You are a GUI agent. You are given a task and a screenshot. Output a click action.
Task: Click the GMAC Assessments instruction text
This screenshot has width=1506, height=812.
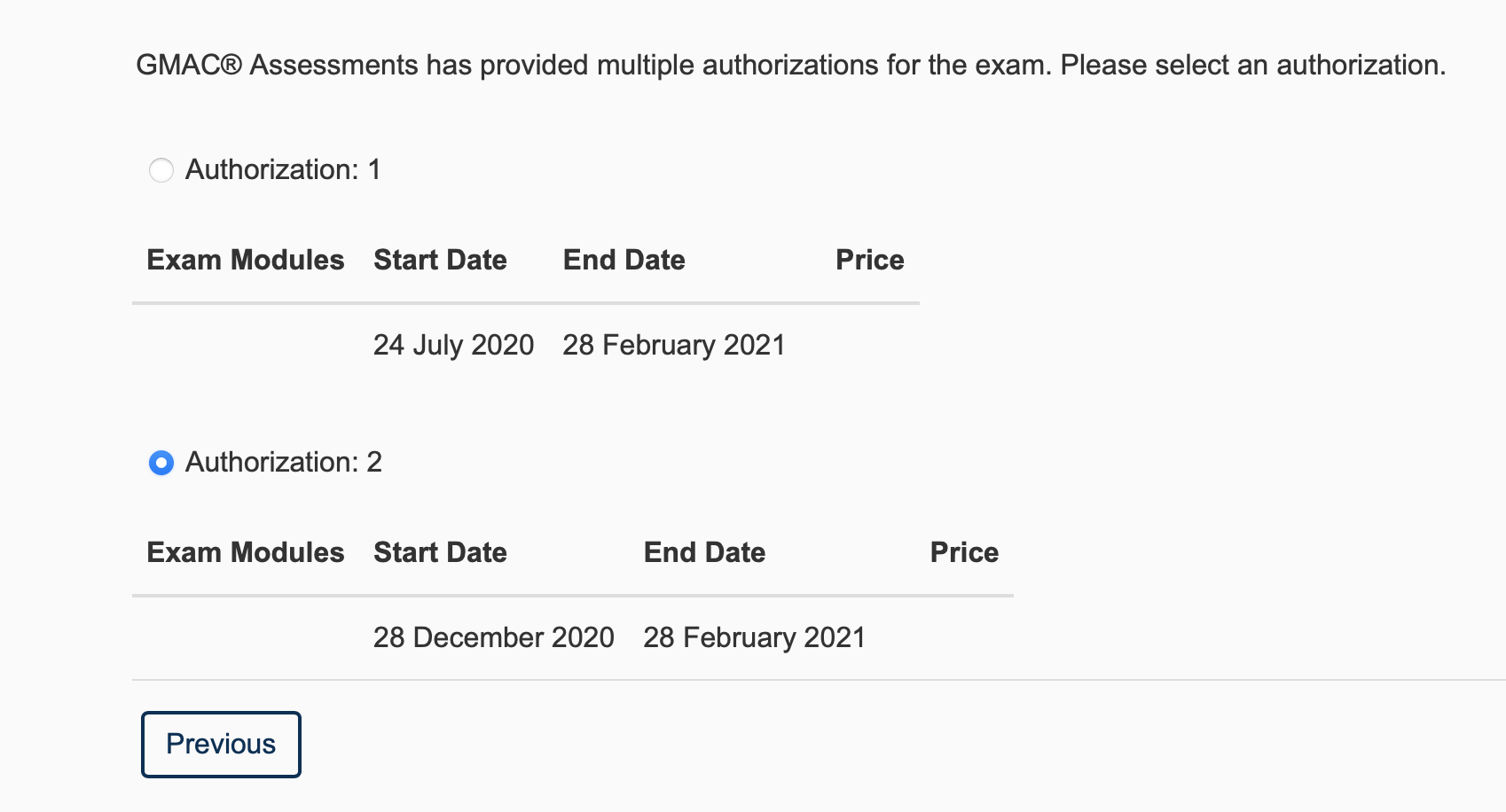coord(789,63)
